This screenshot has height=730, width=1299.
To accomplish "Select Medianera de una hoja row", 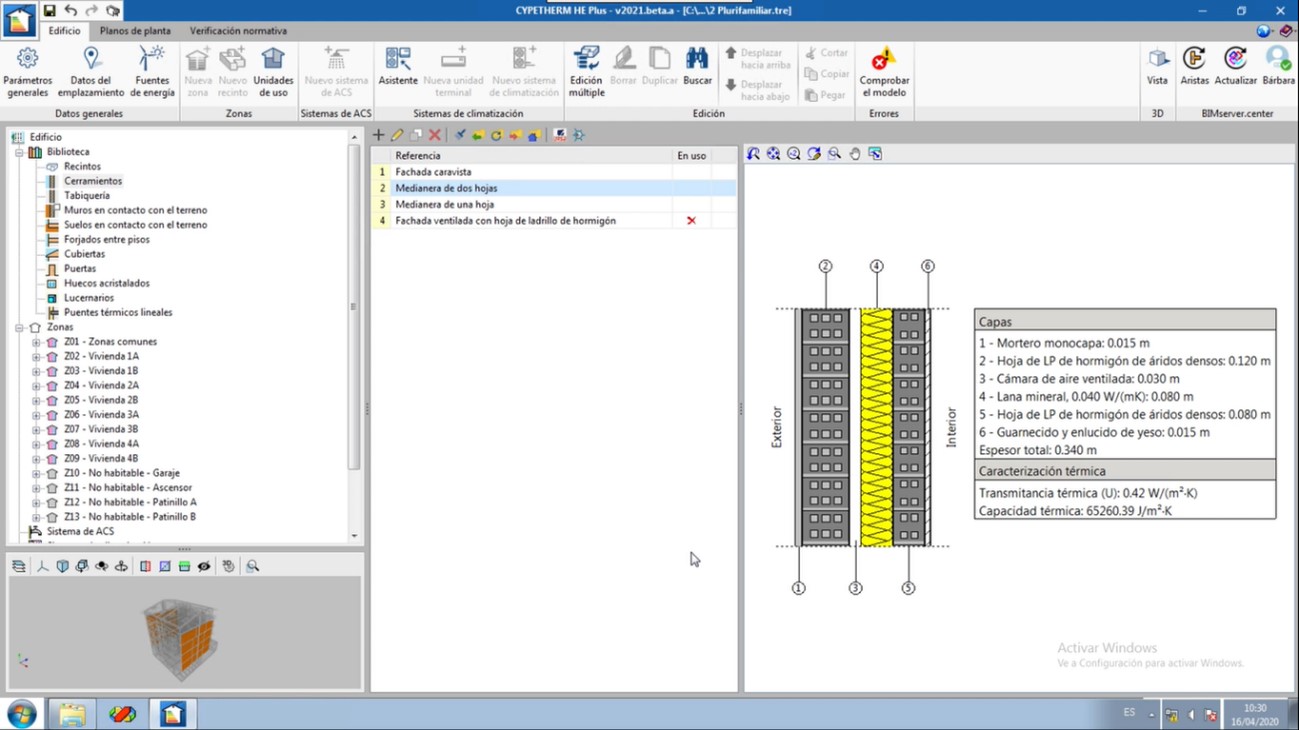I will [554, 204].
